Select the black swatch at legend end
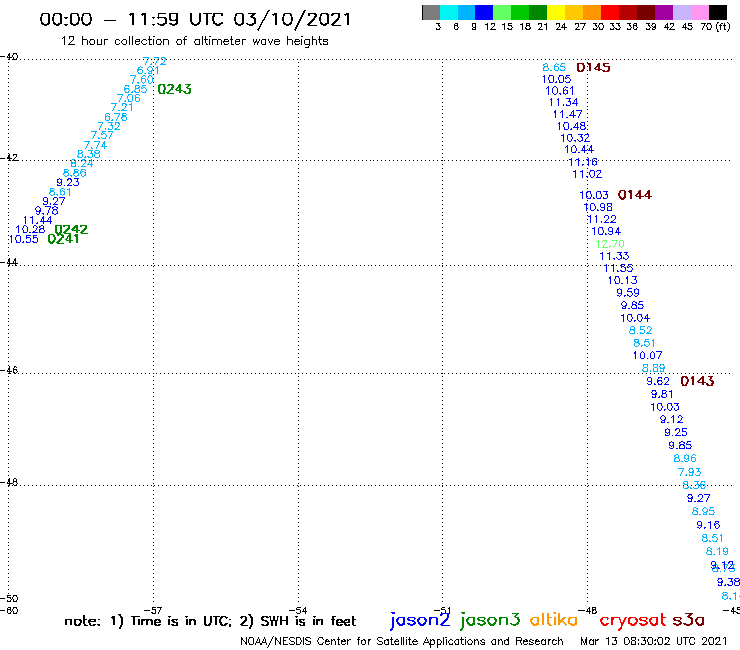Viewport: 740px width, 650px height. tap(718, 13)
